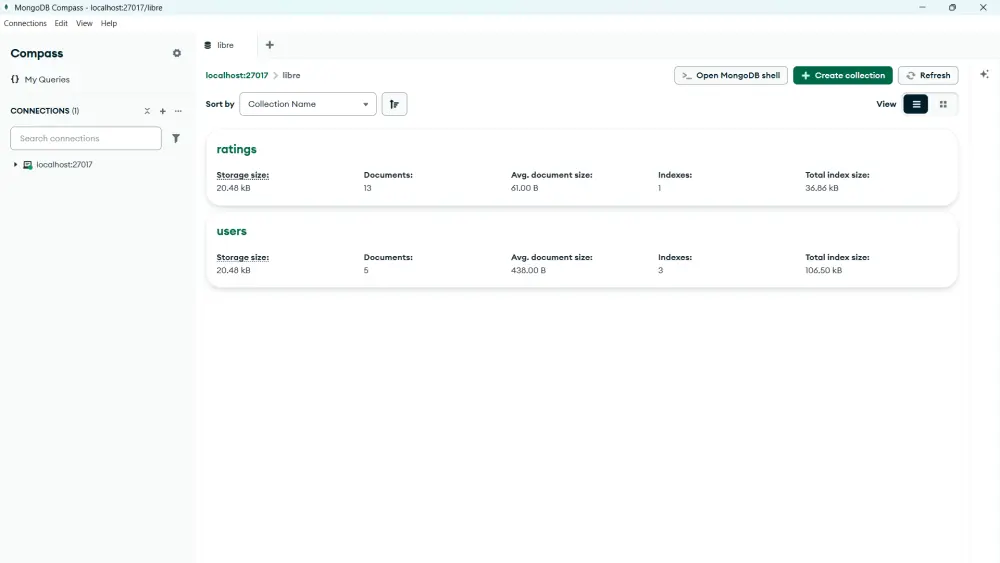
Task: Expand the localhost:27017 connection tree
Action: click(15, 165)
